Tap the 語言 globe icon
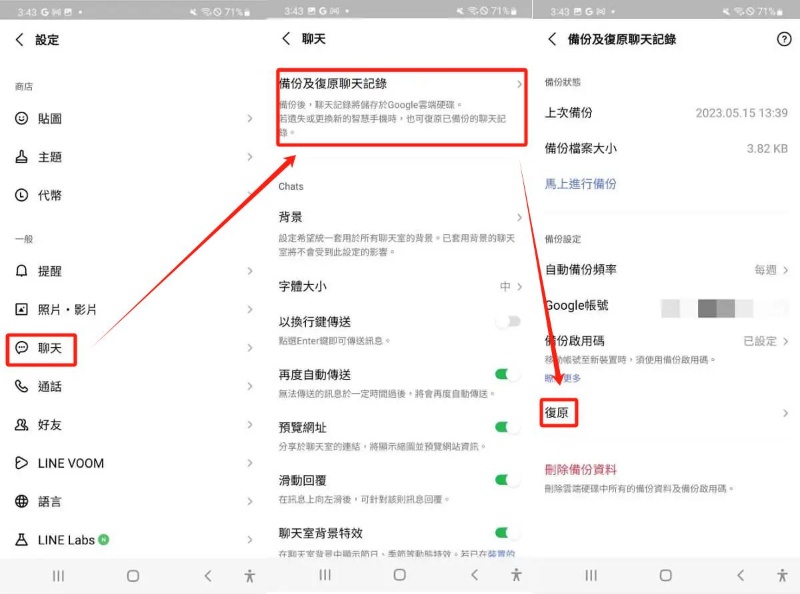 22,501
